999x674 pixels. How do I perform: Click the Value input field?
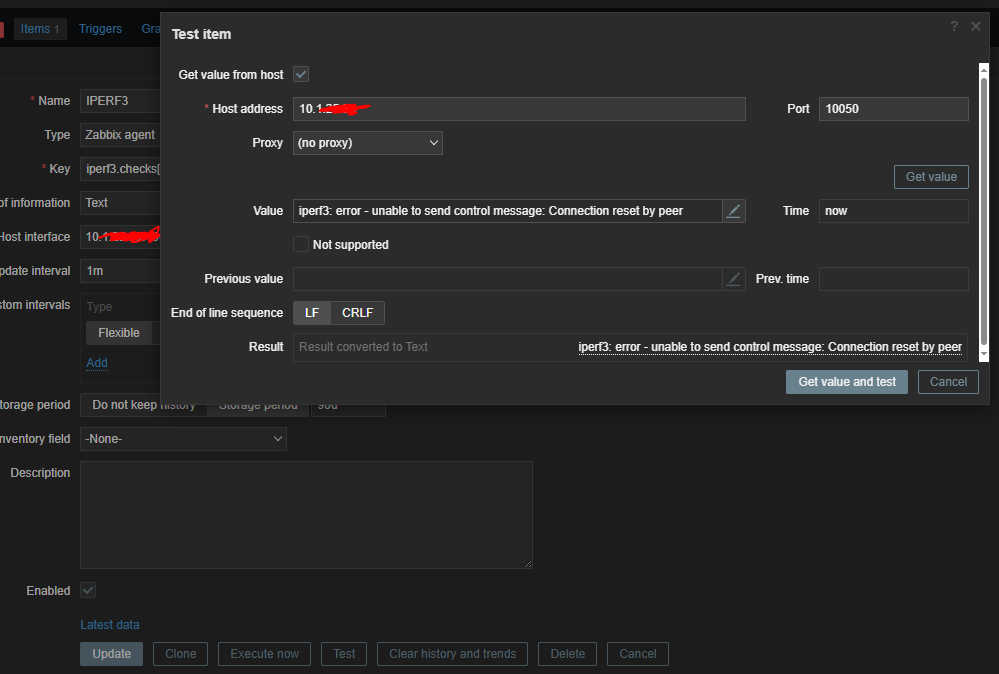(x=508, y=211)
